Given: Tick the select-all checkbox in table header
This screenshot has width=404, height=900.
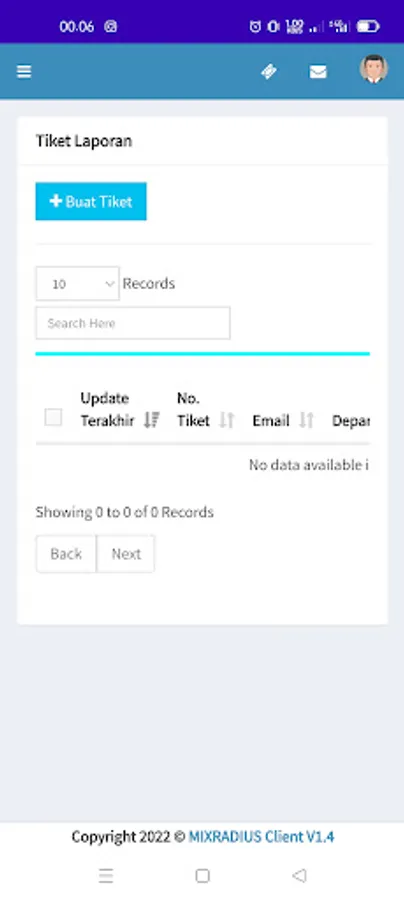Looking at the screenshot, I should 53,417.
